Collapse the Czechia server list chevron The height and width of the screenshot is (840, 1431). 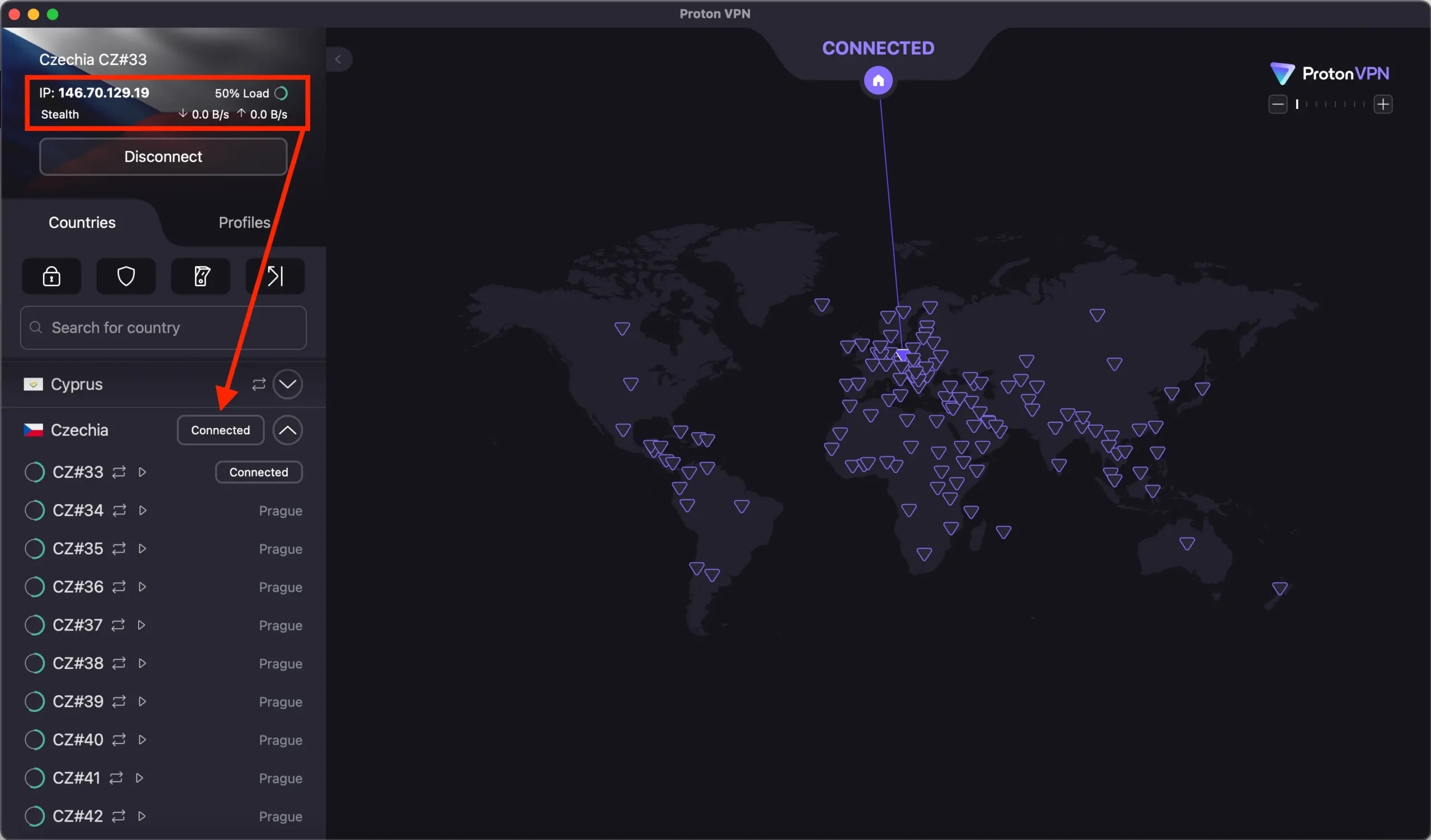coord(288,430)
